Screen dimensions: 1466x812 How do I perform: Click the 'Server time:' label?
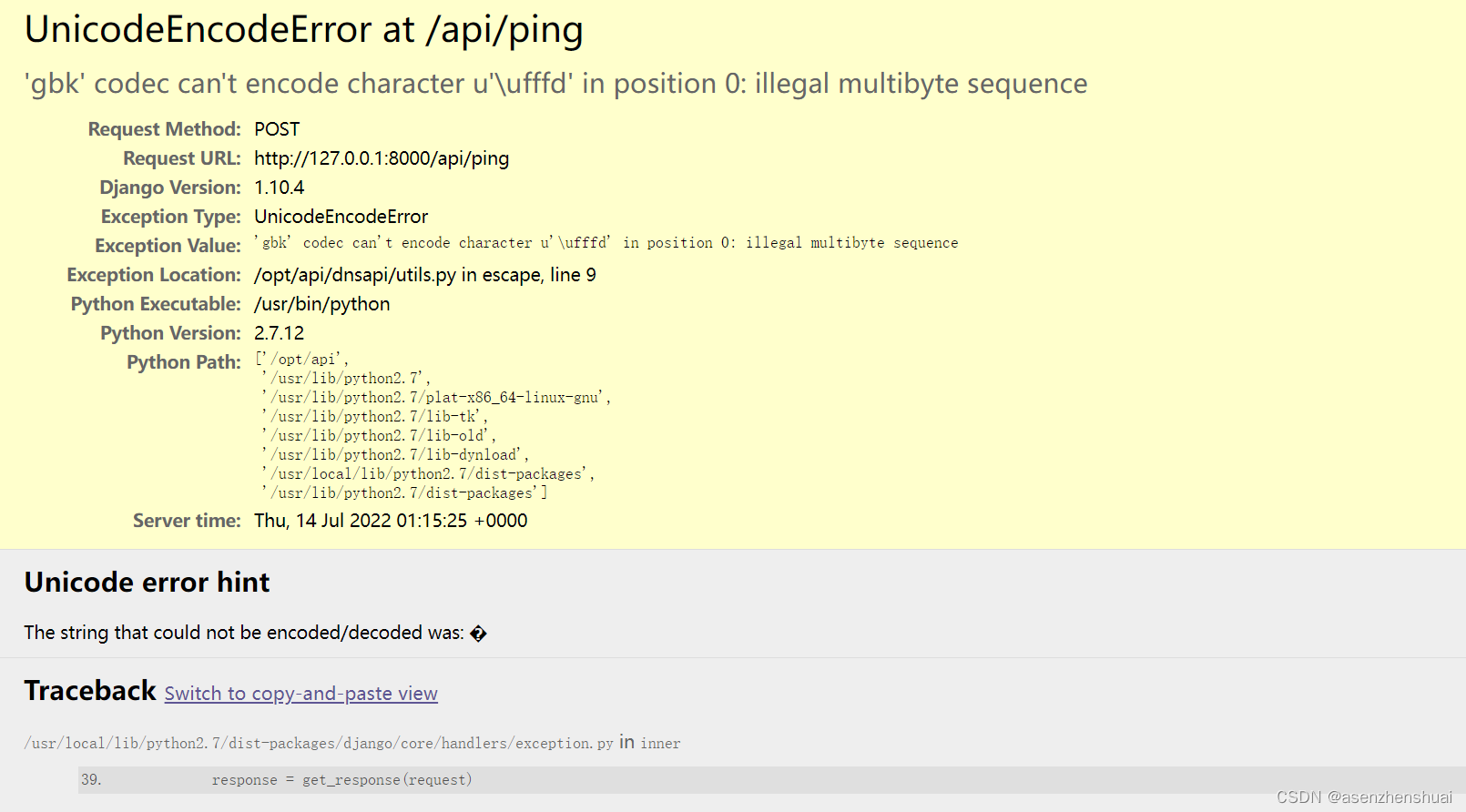[187, 521]
